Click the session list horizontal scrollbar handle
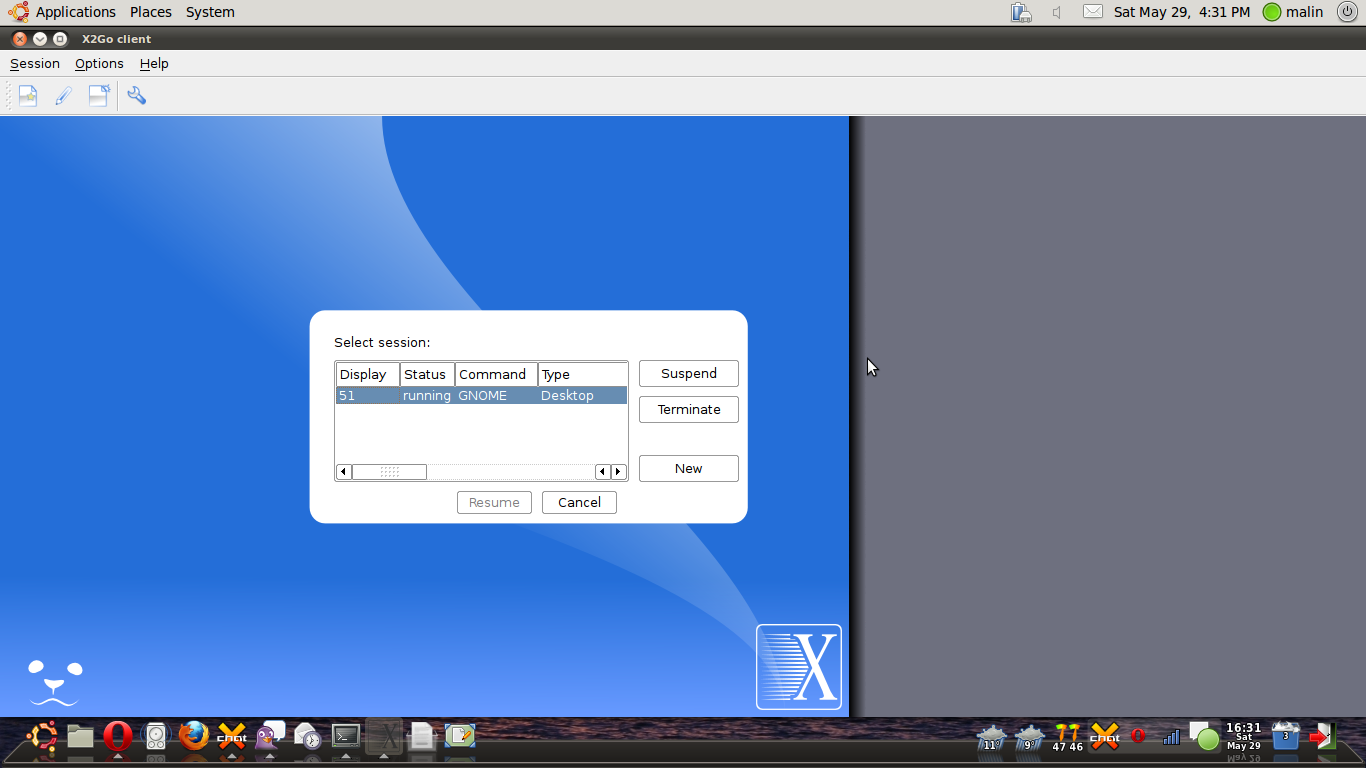The height and width of the screenshot is (768, 1366). [x=389, y=472]
